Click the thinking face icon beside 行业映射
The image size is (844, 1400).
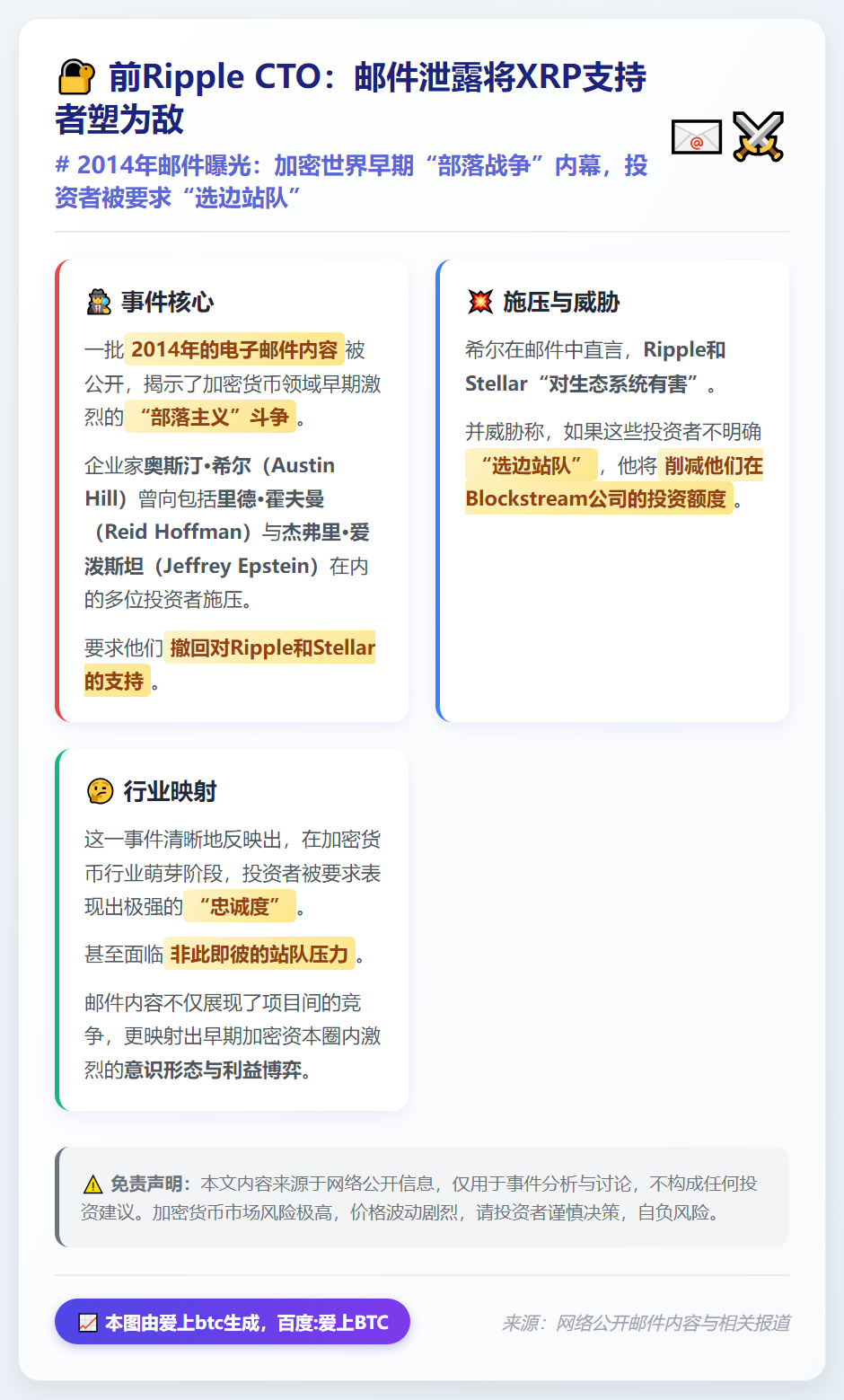point(100,791)
